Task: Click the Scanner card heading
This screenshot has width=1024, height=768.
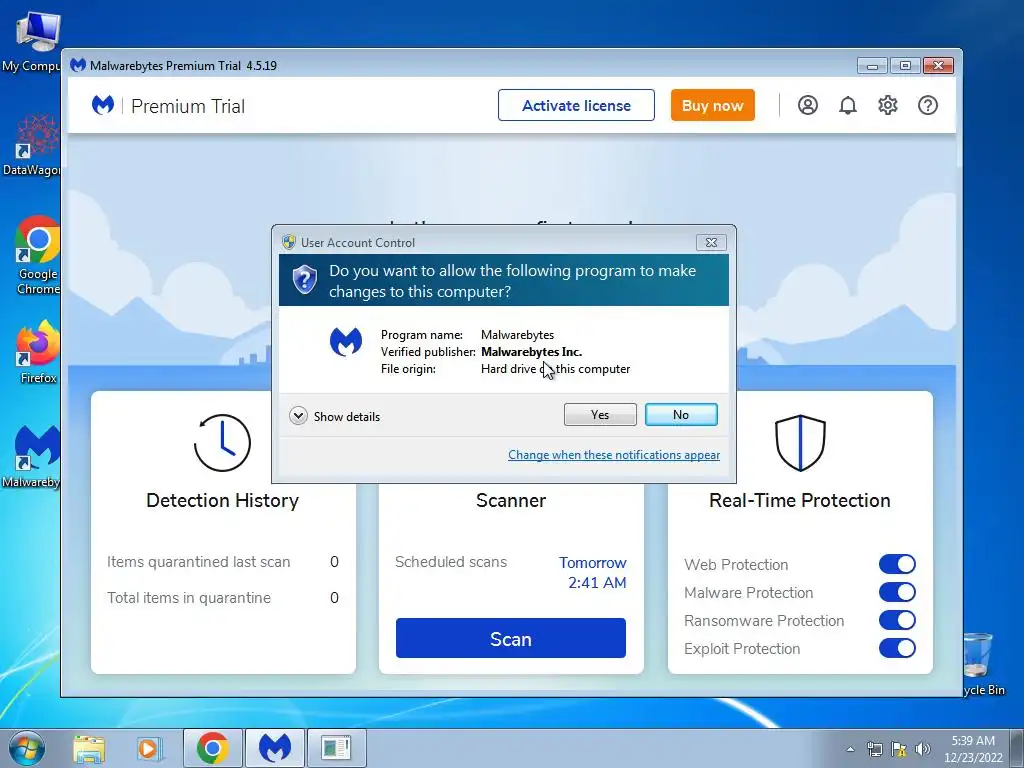Action: [x=511, y=500]
